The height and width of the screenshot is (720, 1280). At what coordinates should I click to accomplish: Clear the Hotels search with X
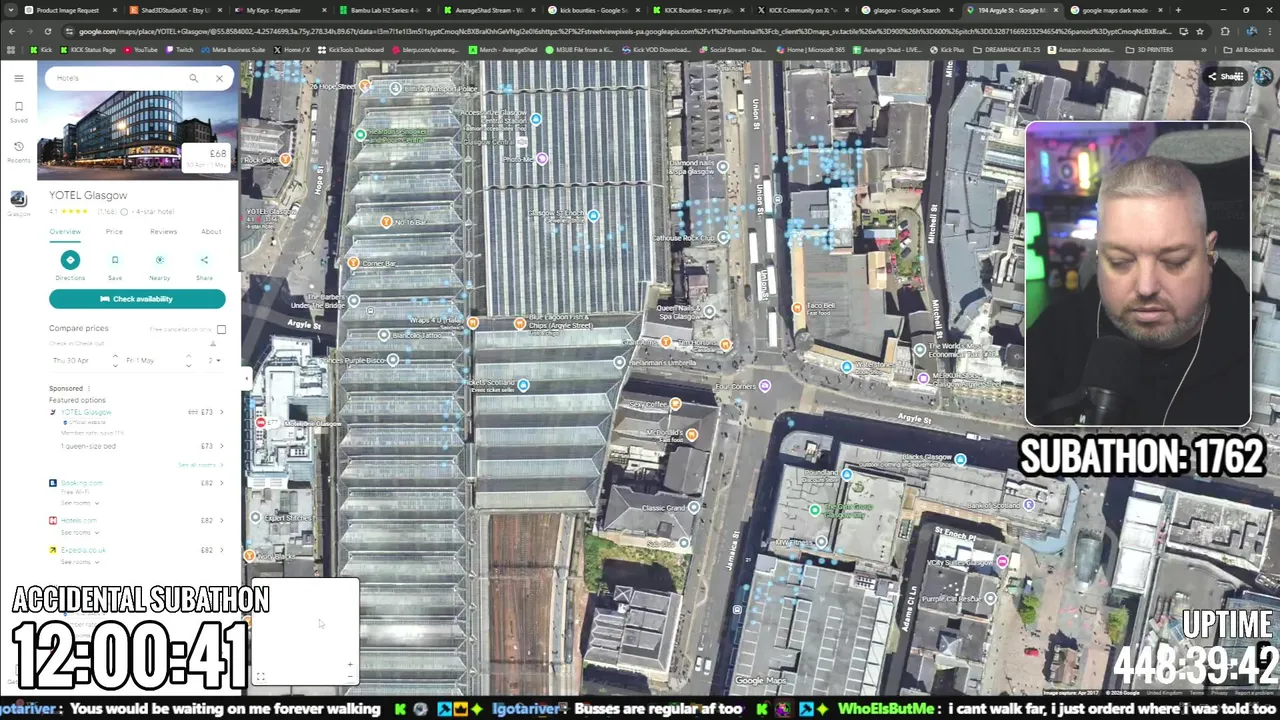coord(219,78)
